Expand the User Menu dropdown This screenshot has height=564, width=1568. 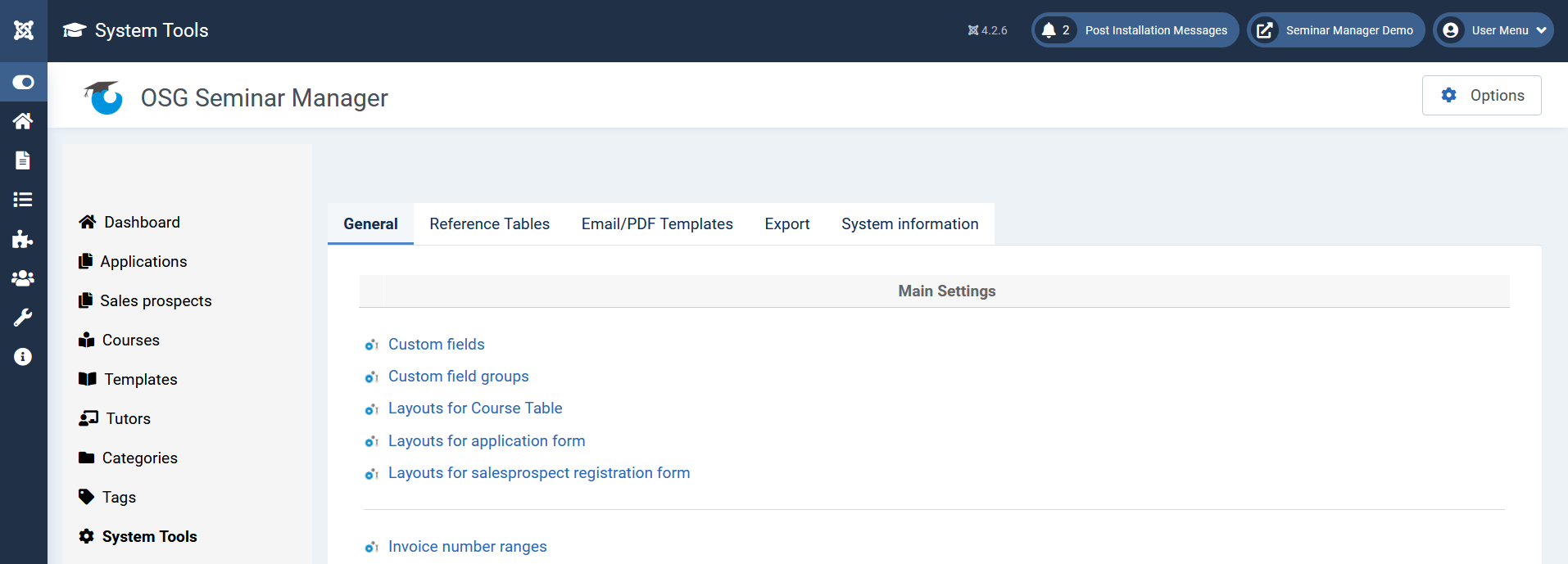[x=1493, y=30]
